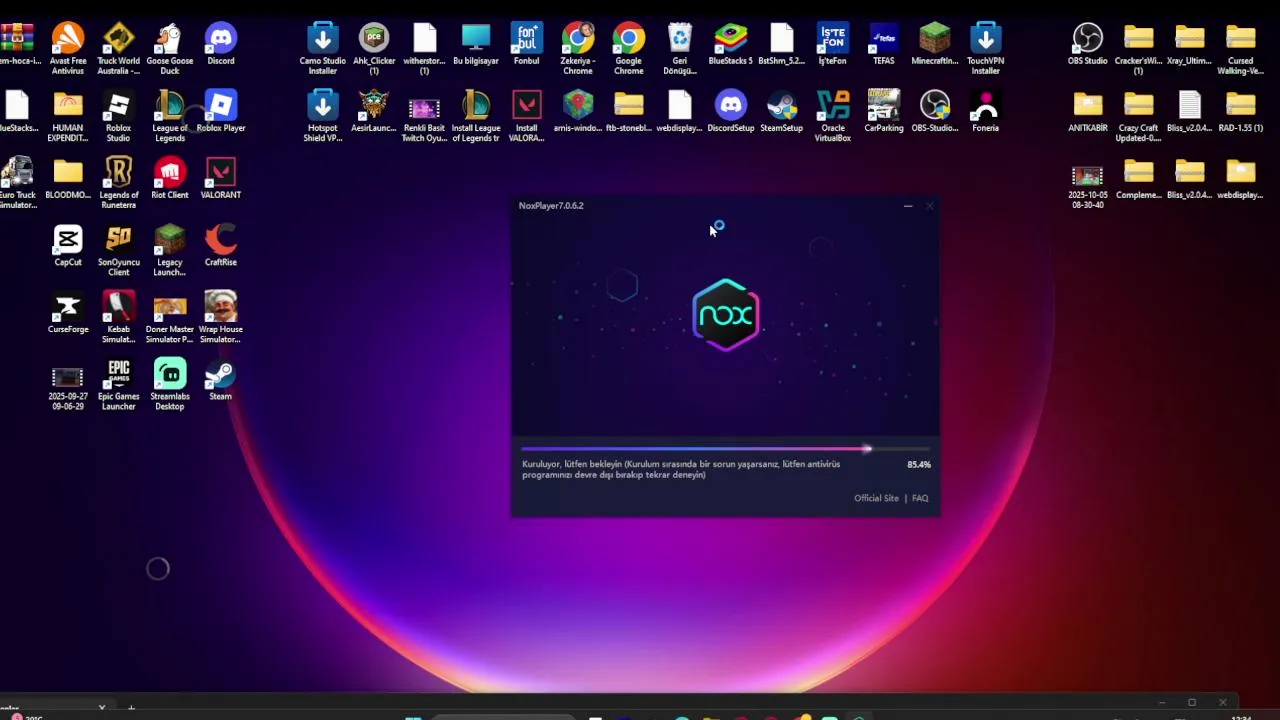Image resolution: width=1280 pixels, height=720 pixels.
Task: Open the CurseForge shortcut
Action: pyautogui.click(x=68, y=313)
